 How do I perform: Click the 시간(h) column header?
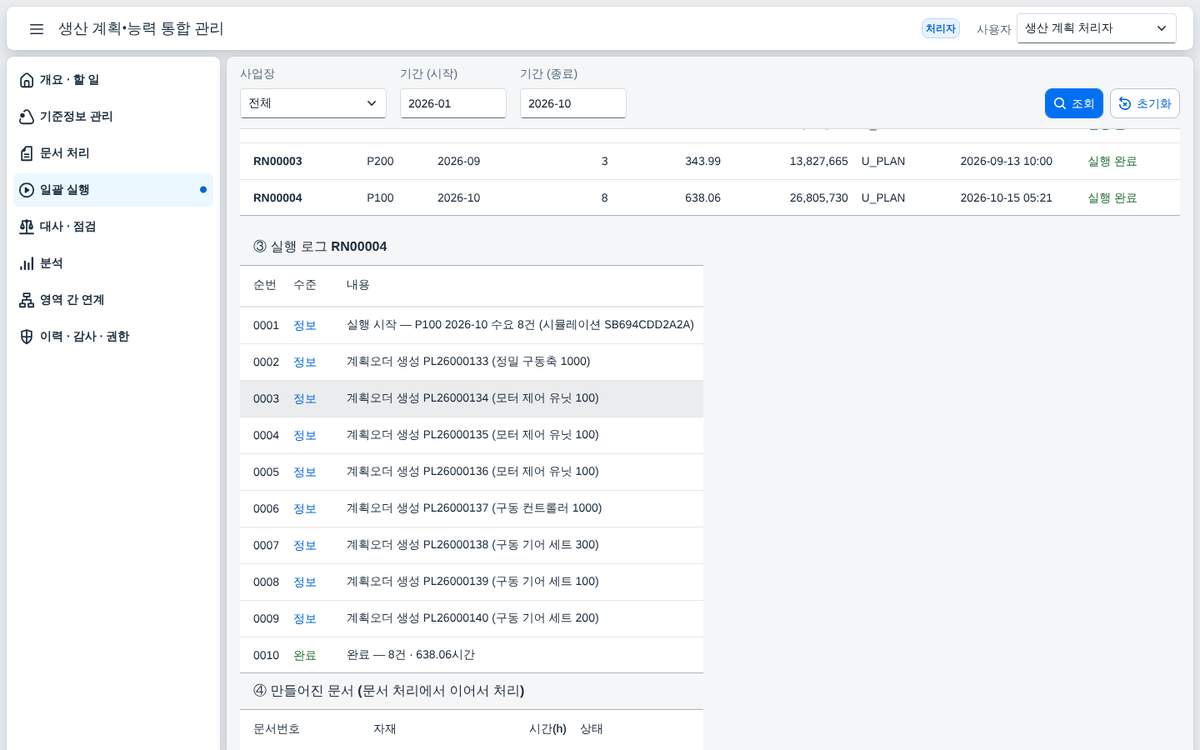click(547, 729)
